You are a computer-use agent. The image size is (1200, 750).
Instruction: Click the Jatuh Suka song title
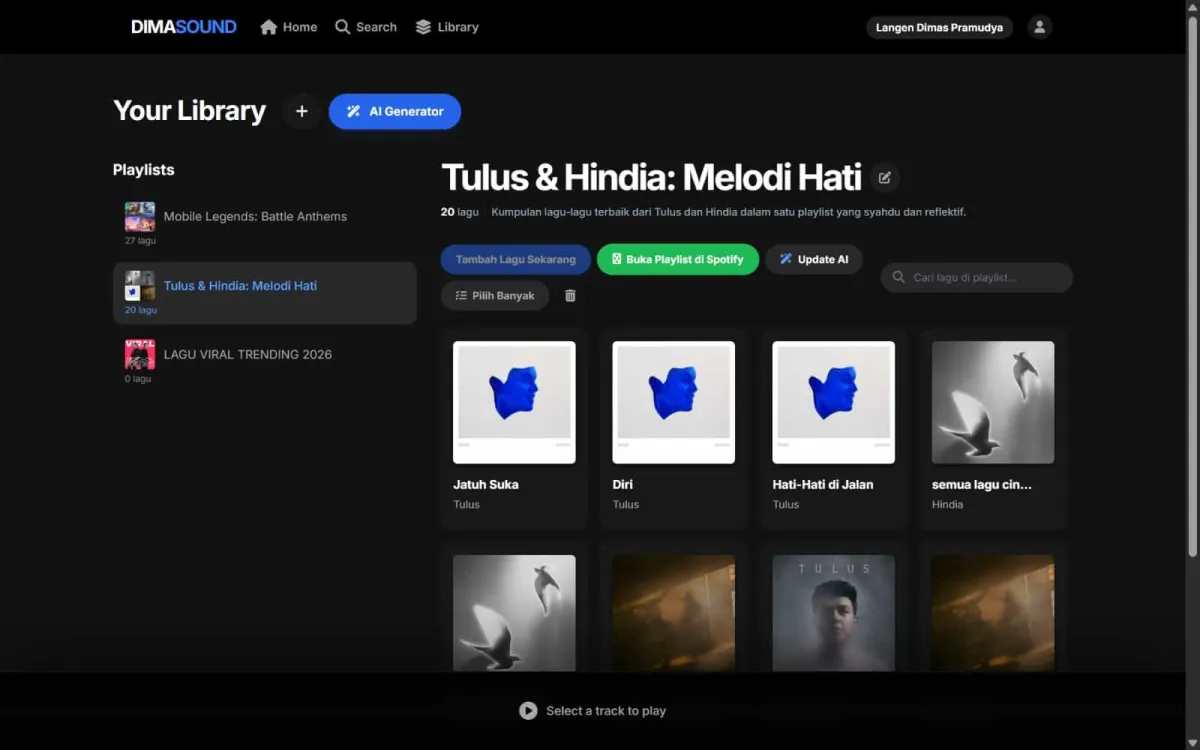coord(486,484)
